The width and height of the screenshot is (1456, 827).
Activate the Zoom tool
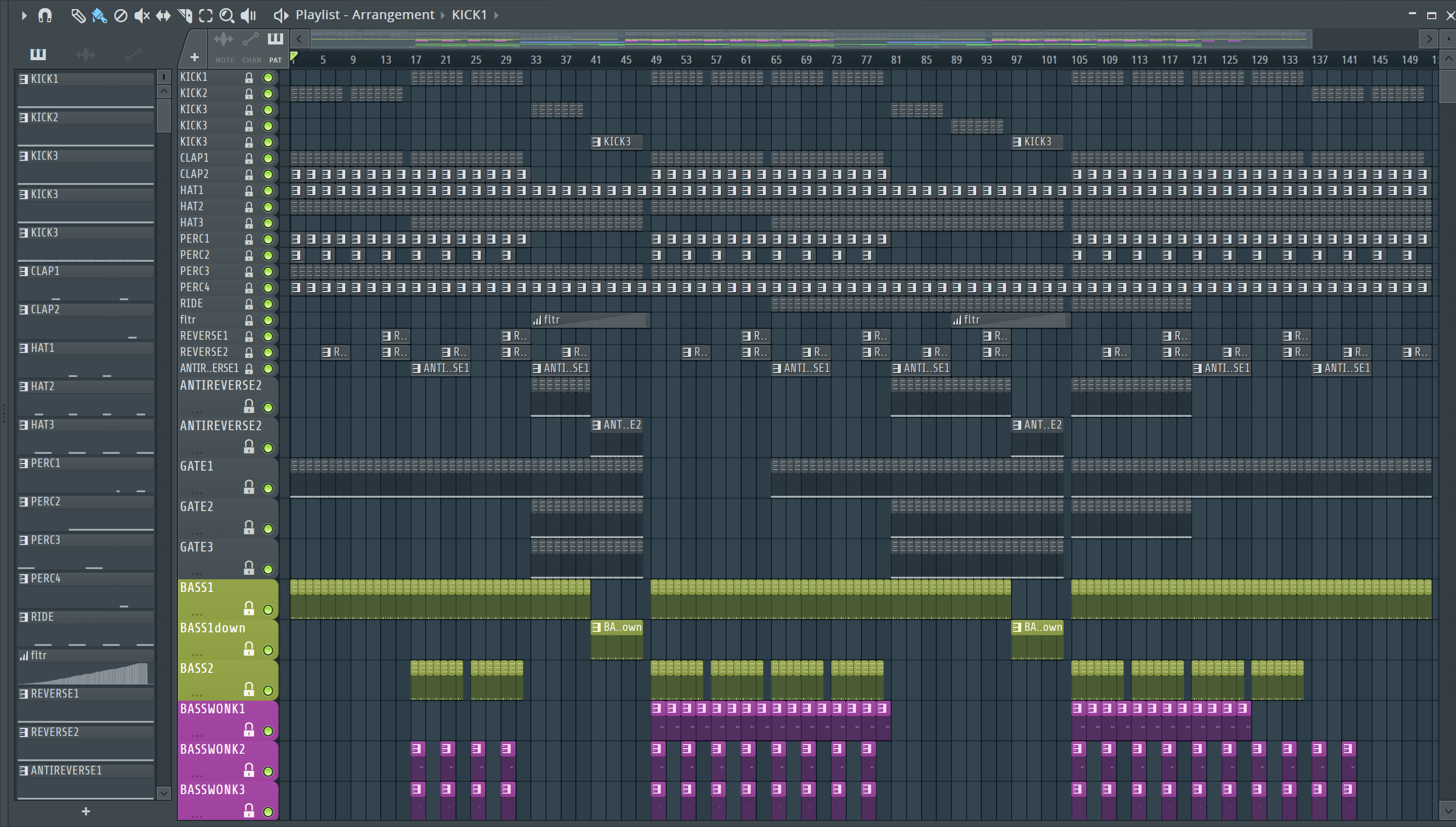click(x=226, y=15)
